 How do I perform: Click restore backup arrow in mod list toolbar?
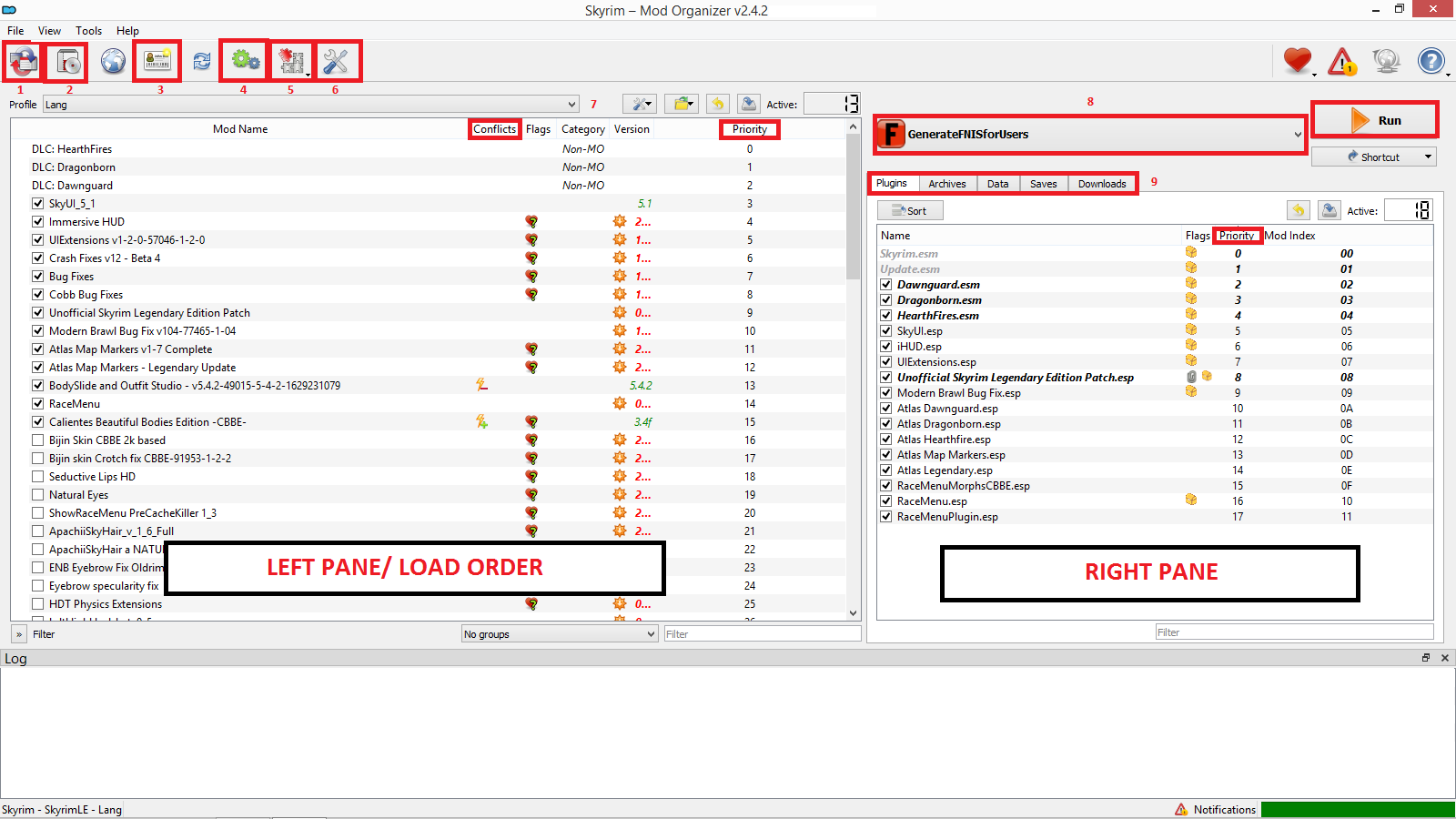coord(717,104)
